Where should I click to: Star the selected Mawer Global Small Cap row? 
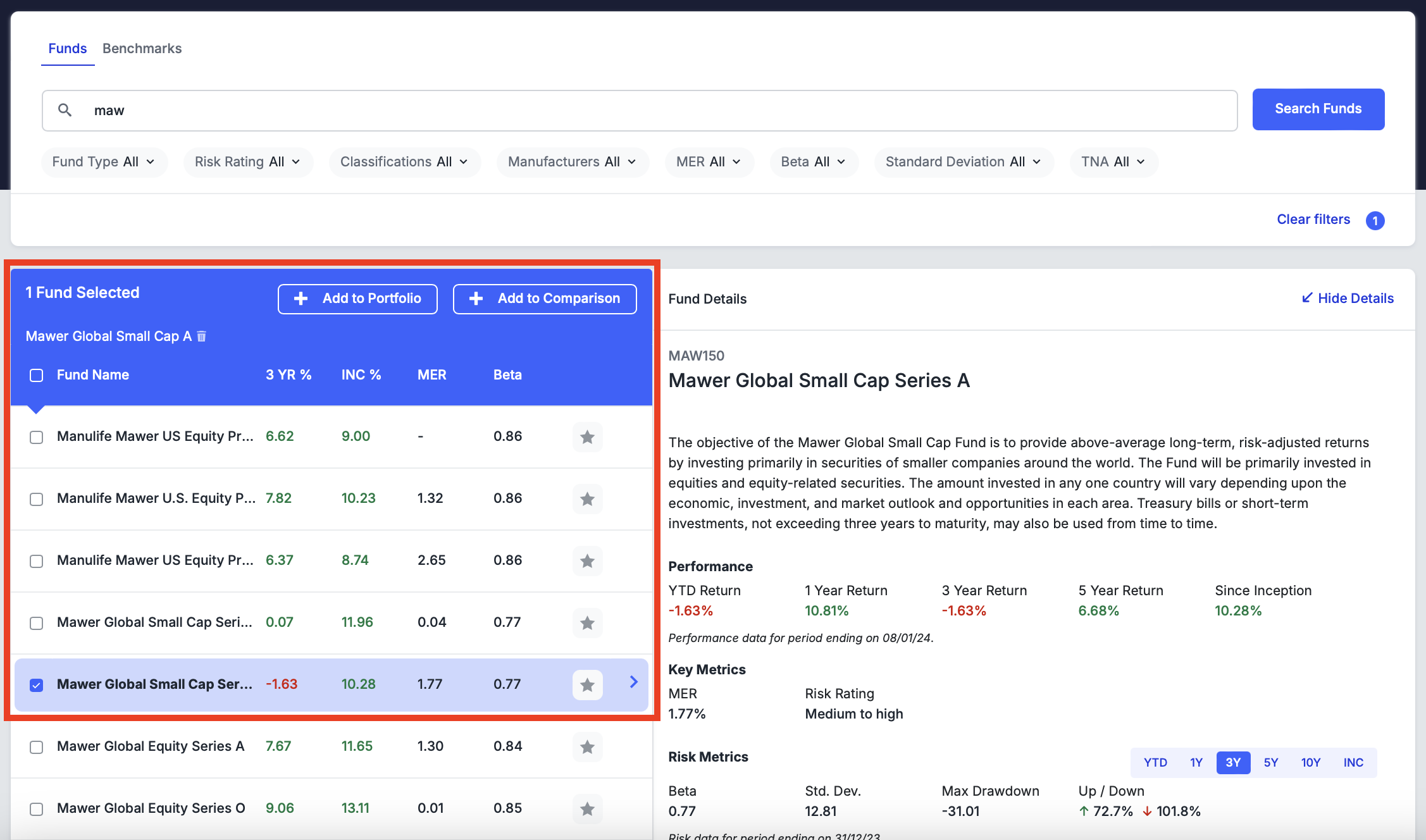587,685
